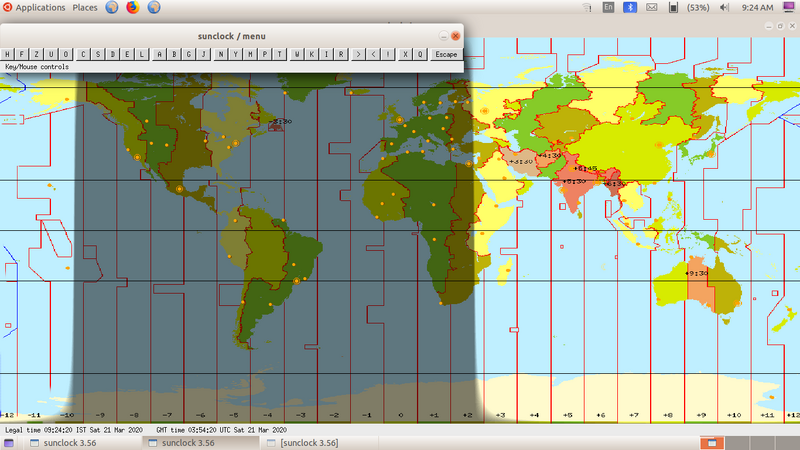Click the F key button in sunclock menu
800x450 pixels.
(x=22, y=54)
